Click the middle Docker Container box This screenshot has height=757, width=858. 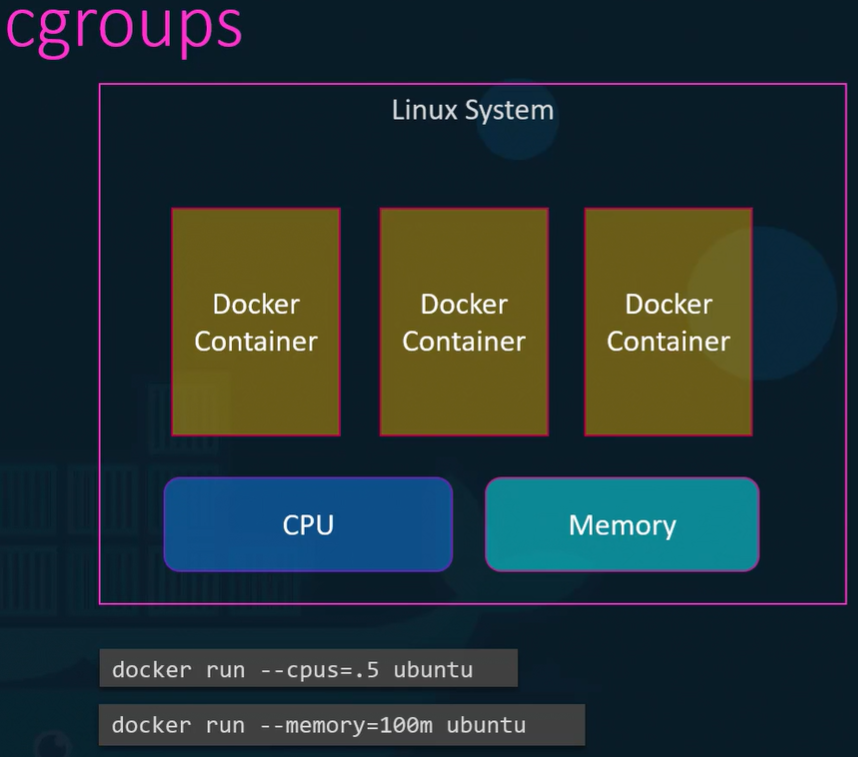464,322
